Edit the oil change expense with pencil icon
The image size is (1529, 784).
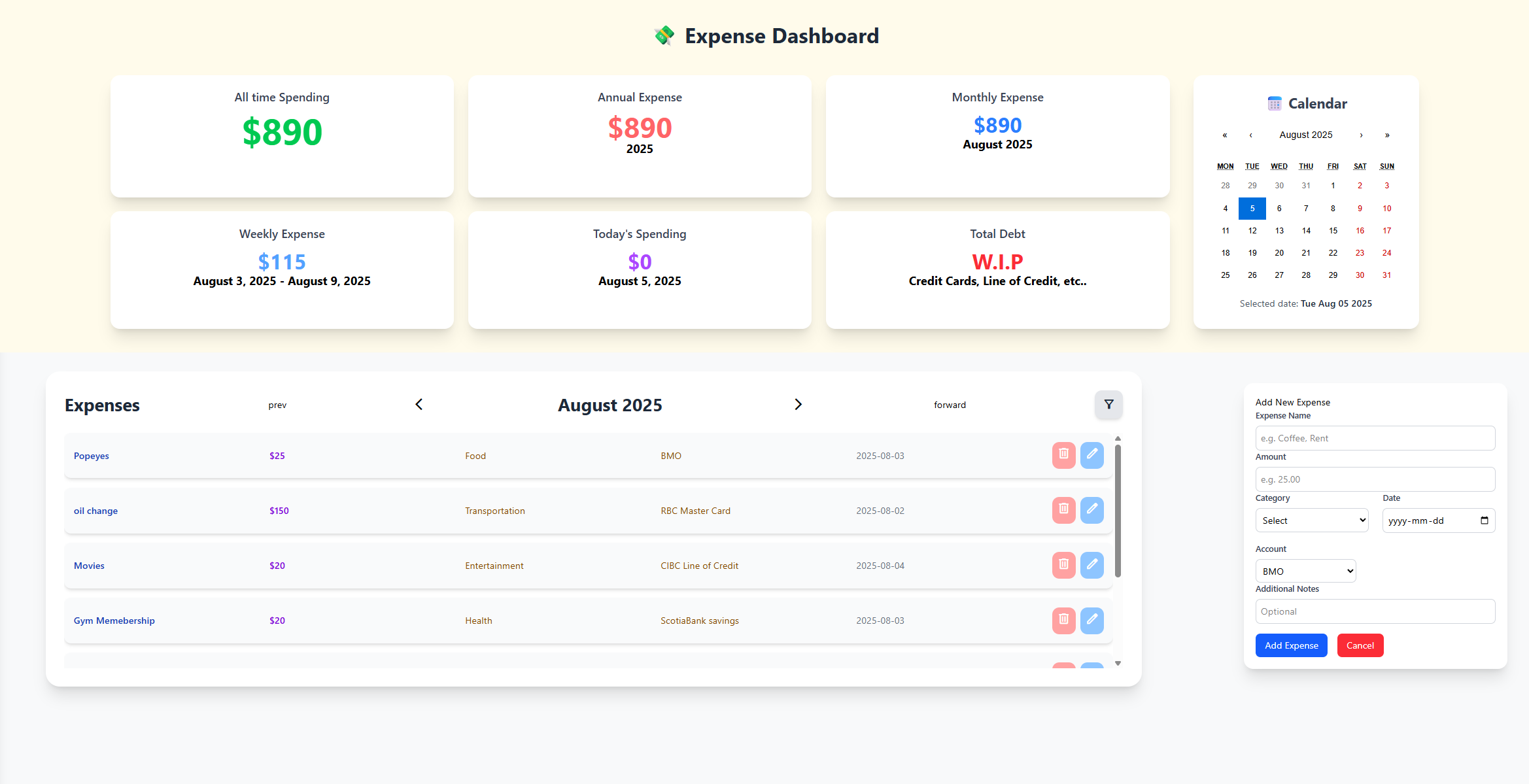1092,511
